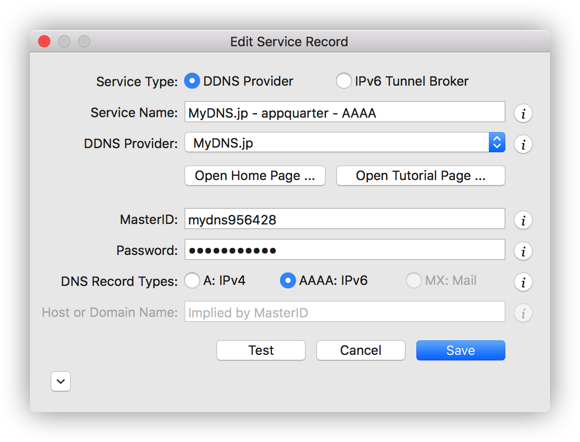Viewport: 580px width, 442px height.
Task: Click the Open Tutorial Page button
Action: coord(421,176)
